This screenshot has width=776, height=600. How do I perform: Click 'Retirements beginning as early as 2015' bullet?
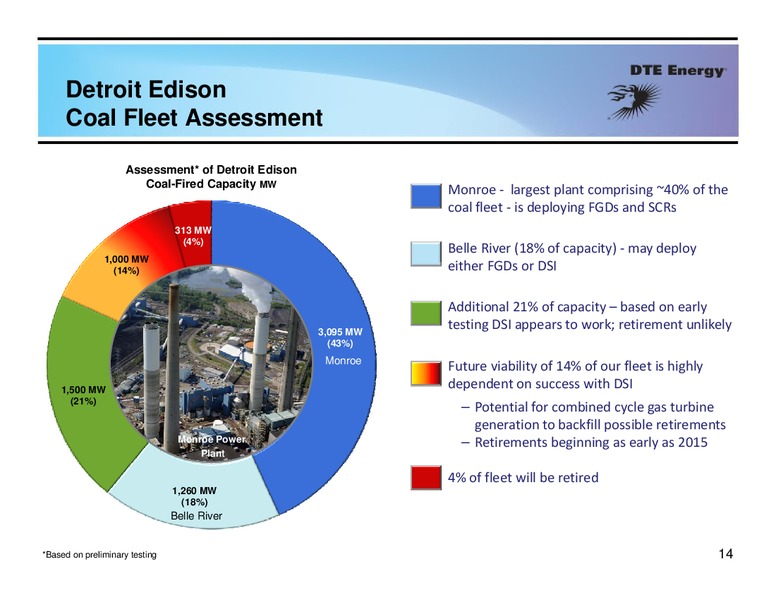point(584,442)
